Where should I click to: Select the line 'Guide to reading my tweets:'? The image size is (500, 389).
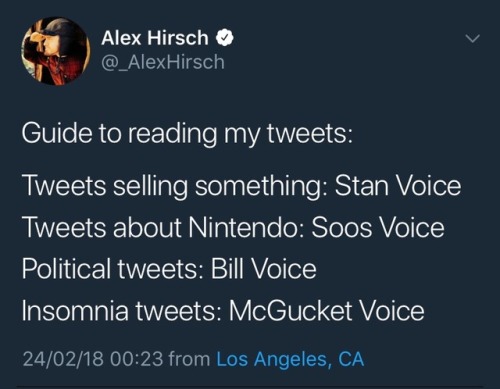(187, 134)
